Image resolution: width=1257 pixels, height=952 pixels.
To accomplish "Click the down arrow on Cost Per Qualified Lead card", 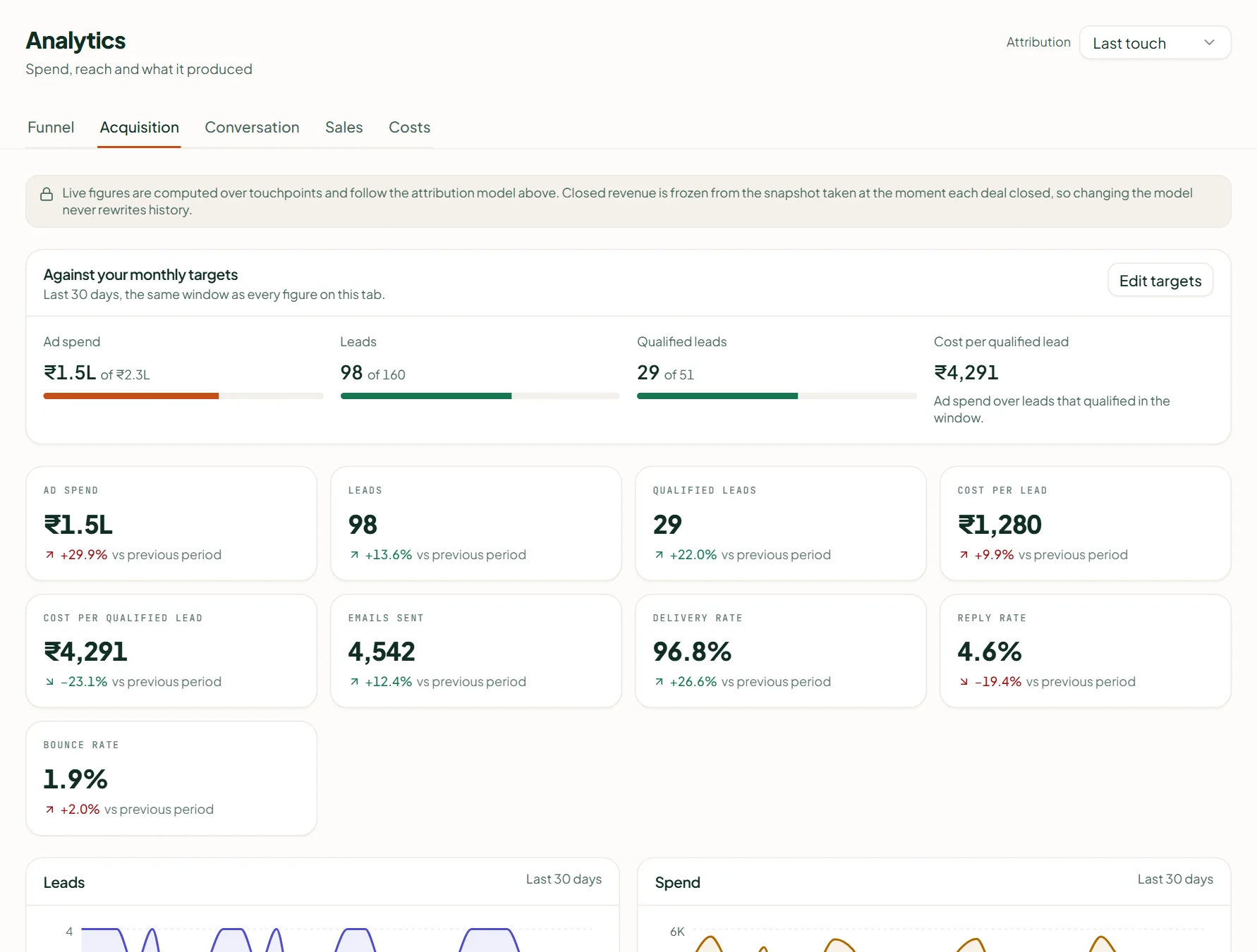I will tap(50, 682).
